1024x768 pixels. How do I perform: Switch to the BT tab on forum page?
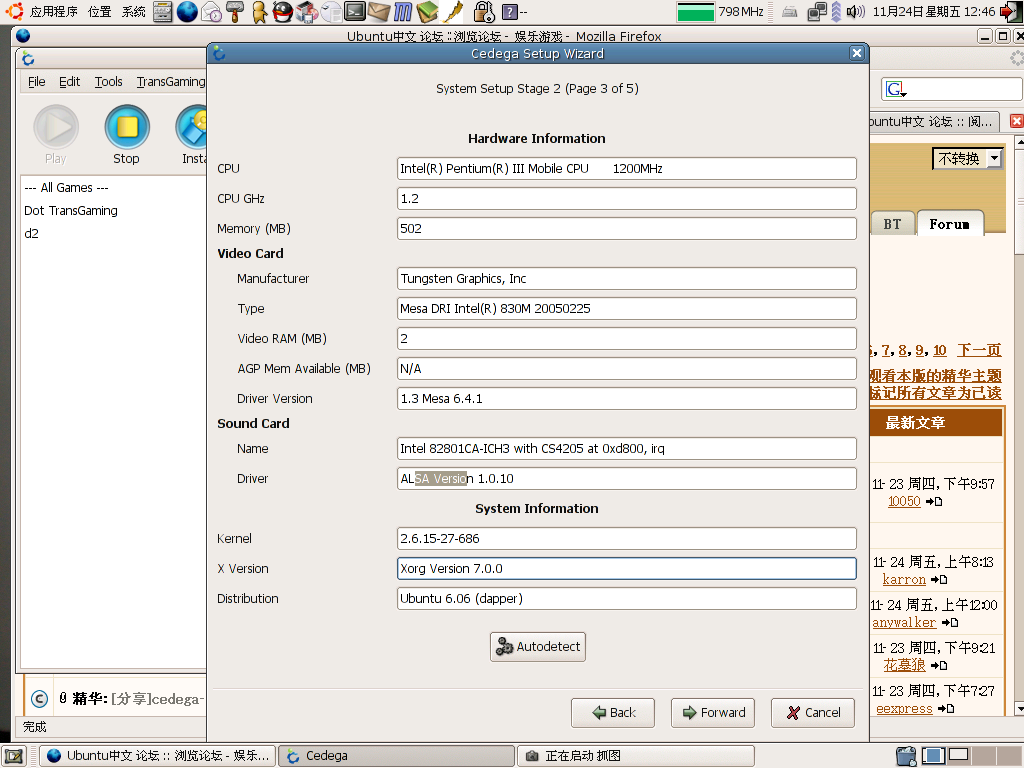point(892,224)
